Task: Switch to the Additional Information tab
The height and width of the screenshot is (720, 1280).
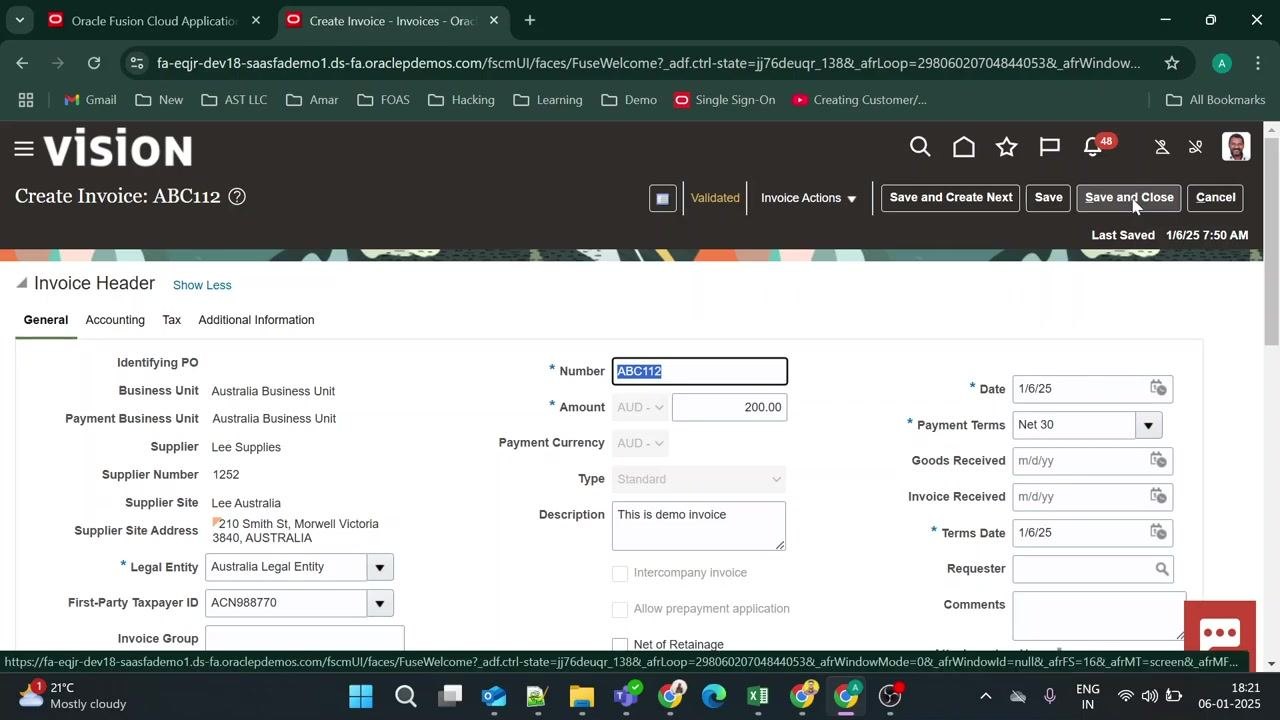Action: 256,320
